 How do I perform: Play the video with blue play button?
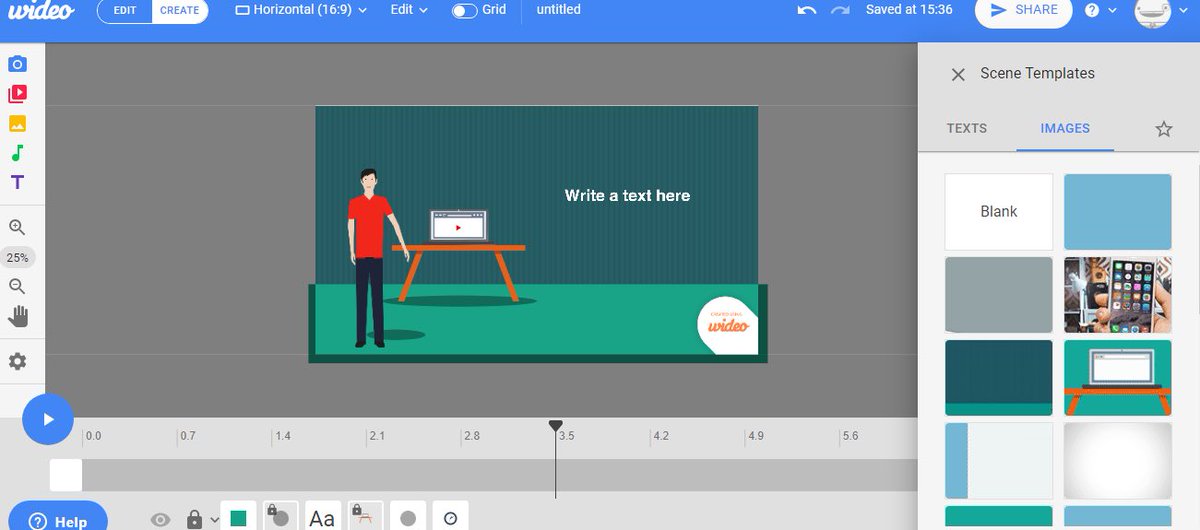point(48,419)
